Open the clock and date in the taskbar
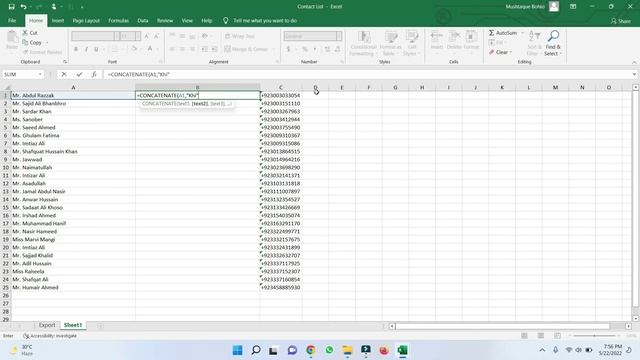This screenshot has width=640, height=360. click(x=610, y=350)
